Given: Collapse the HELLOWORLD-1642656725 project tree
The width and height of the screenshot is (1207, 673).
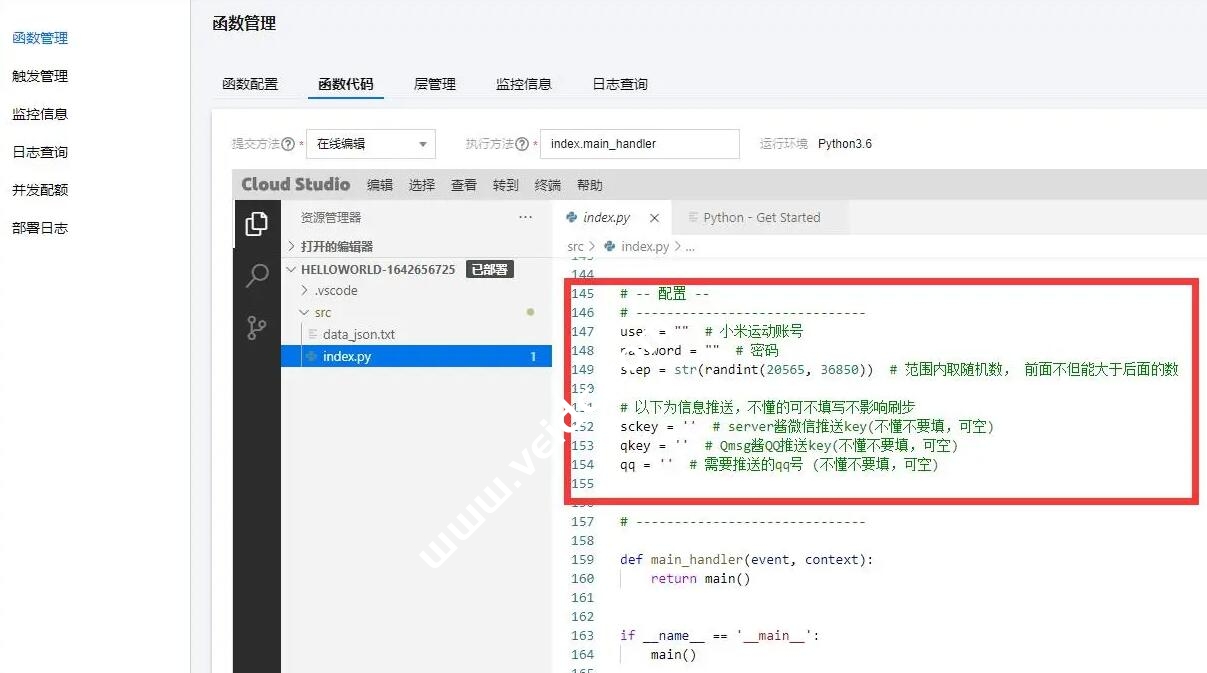Looking at the screenshot, I should point(291,268).
